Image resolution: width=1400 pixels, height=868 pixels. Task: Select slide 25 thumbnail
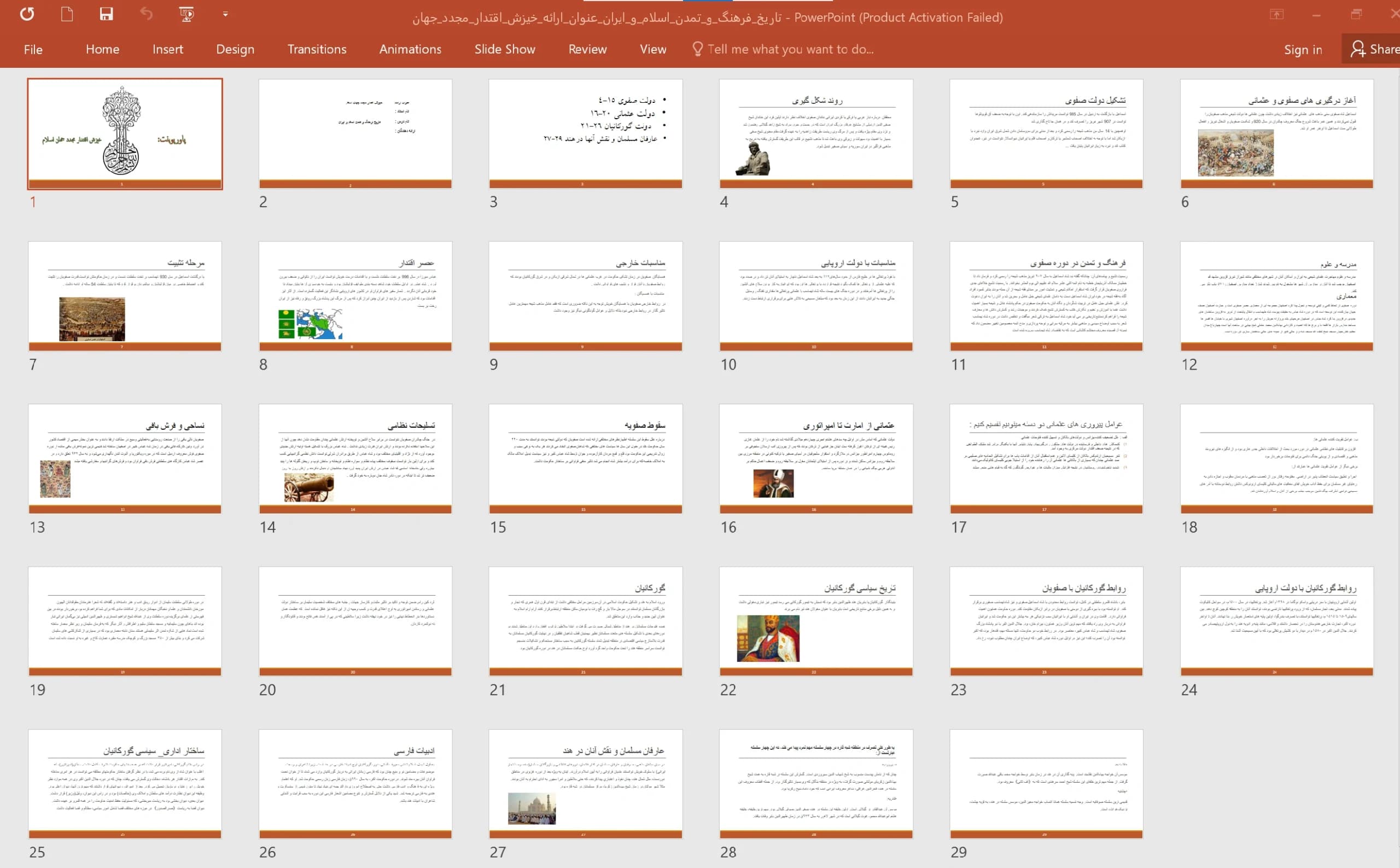point(125,784)
